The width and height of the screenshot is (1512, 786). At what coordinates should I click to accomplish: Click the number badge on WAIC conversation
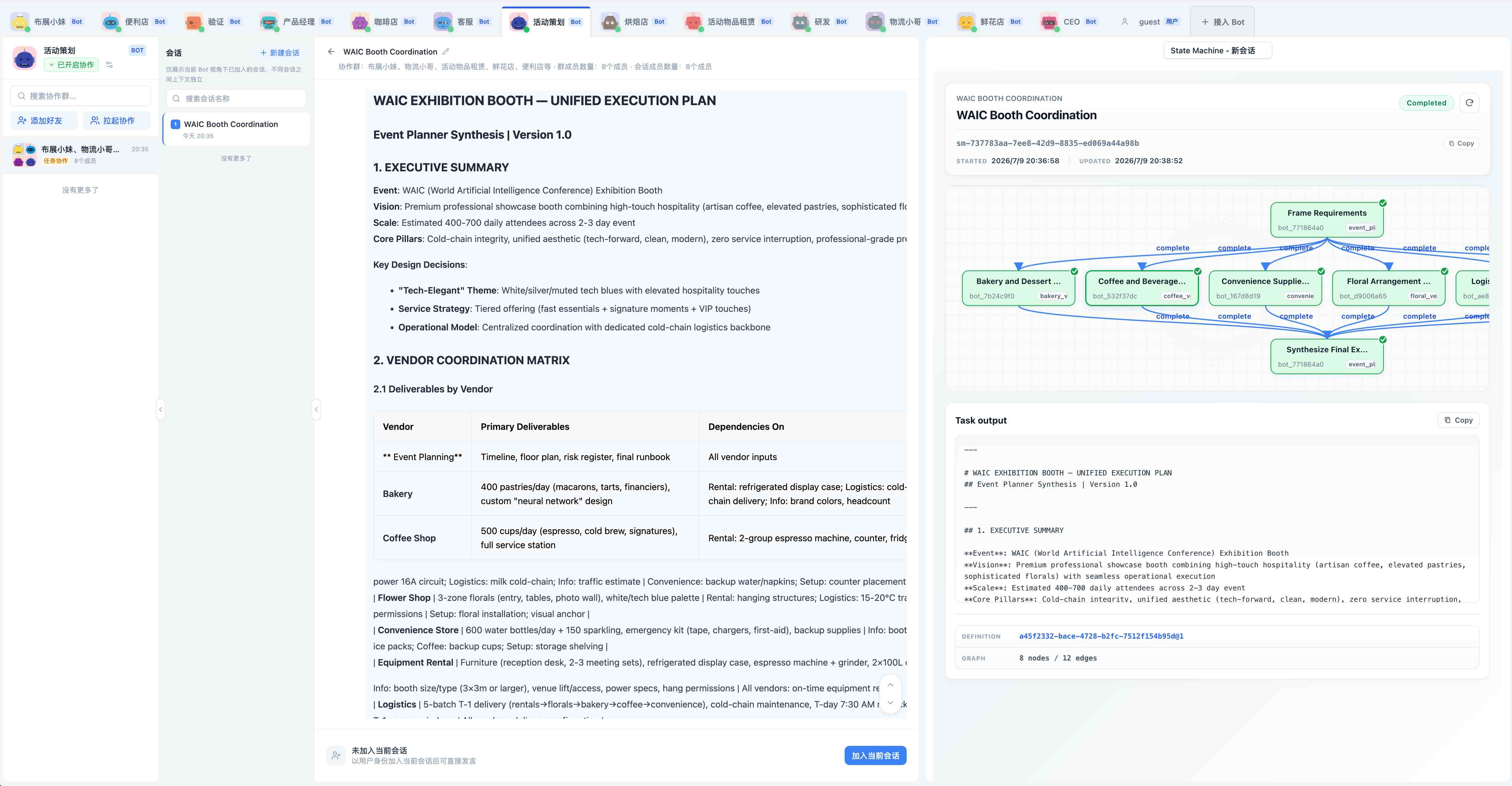tap(175, 124)
